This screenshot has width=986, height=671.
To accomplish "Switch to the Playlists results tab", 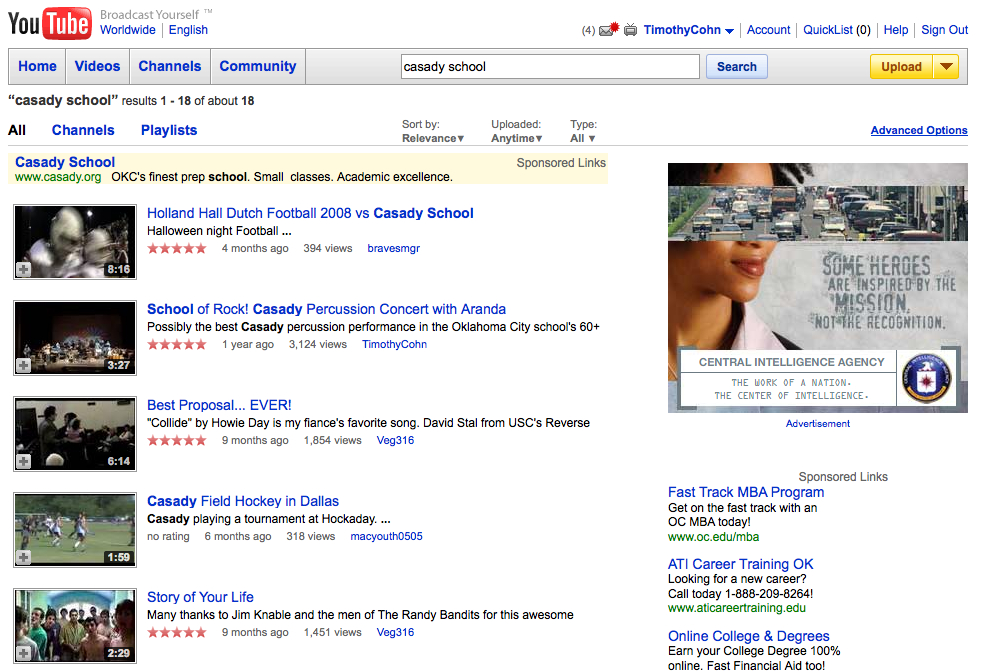I will coord(169,130).
